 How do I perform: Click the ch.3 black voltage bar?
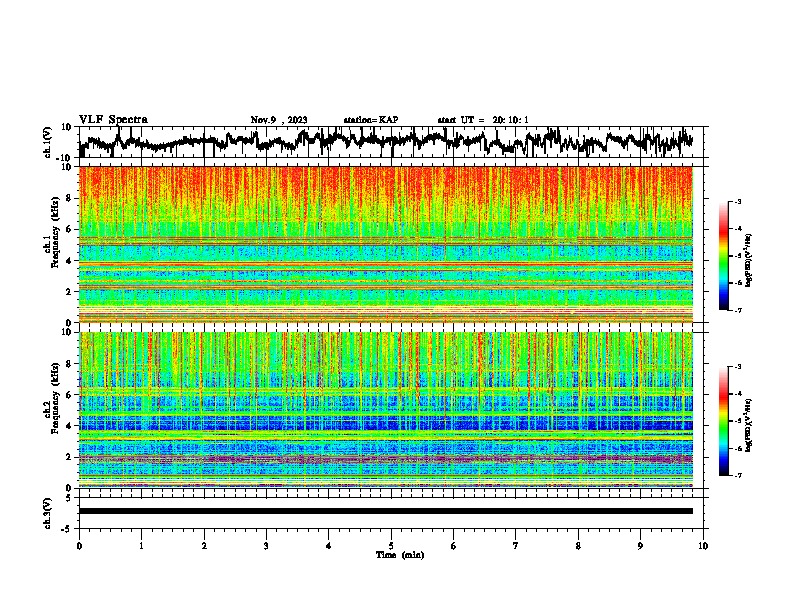click(386, 511)
